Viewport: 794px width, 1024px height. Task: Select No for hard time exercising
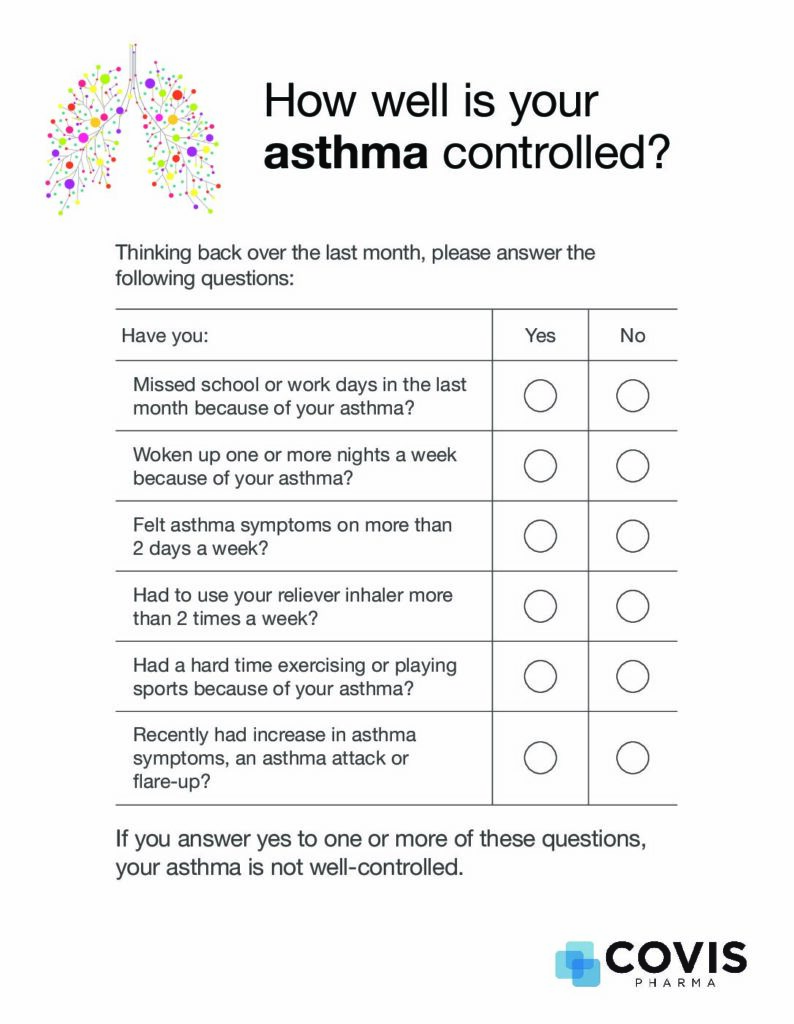(x=633, y=676)
